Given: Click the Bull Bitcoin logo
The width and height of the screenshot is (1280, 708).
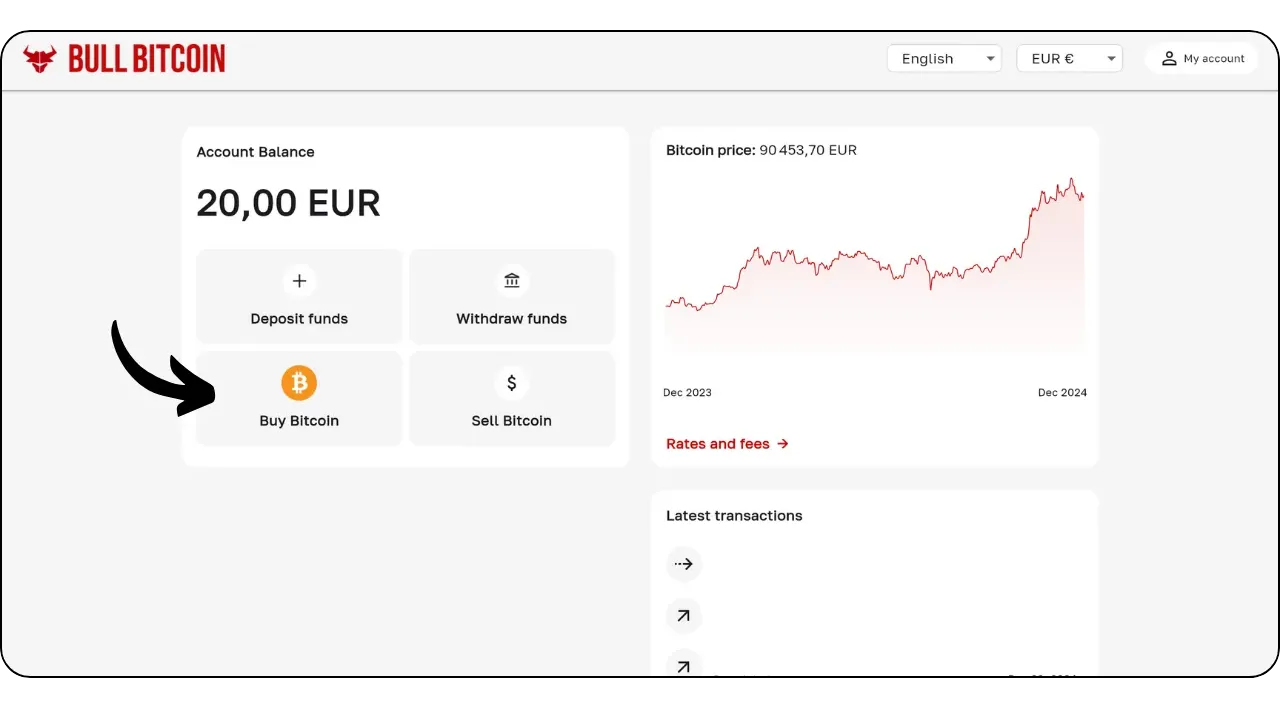Looking at the screenshot, I should point(125,59).
